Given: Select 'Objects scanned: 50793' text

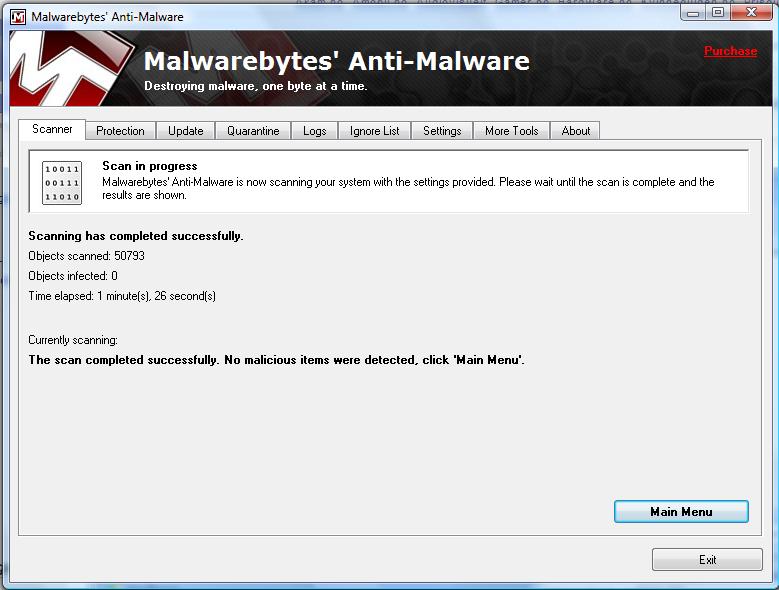Looking at the screenshot, I should click(x=86, y=256).
